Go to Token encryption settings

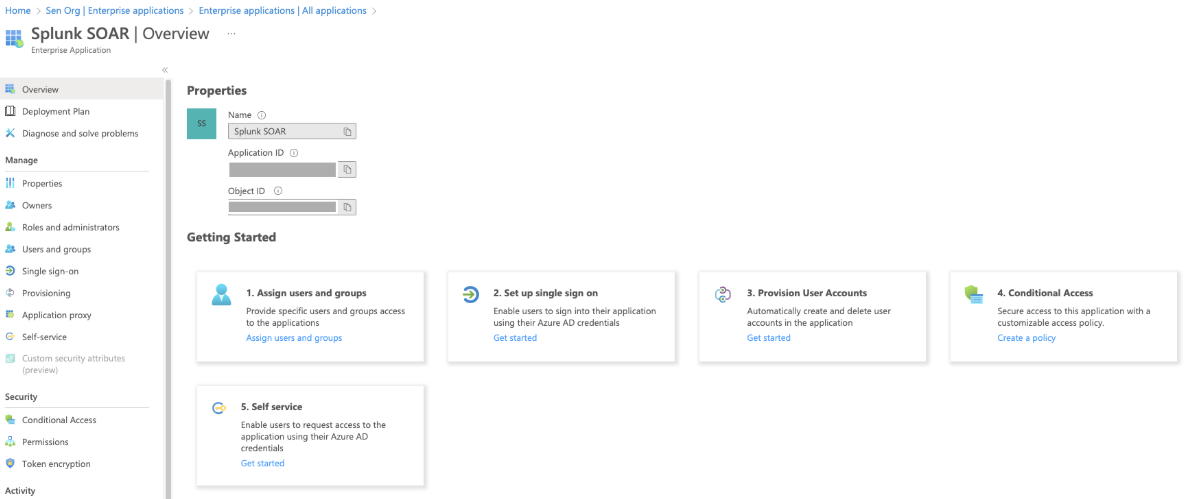coord(56,464)
